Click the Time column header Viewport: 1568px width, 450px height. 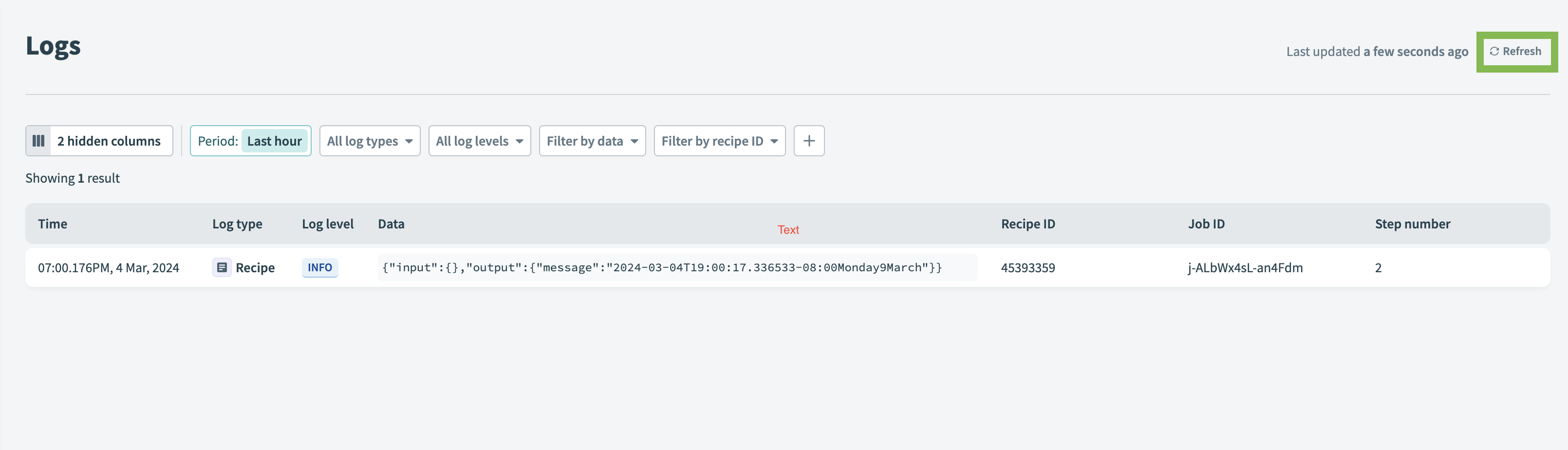(x=53, y=224)
